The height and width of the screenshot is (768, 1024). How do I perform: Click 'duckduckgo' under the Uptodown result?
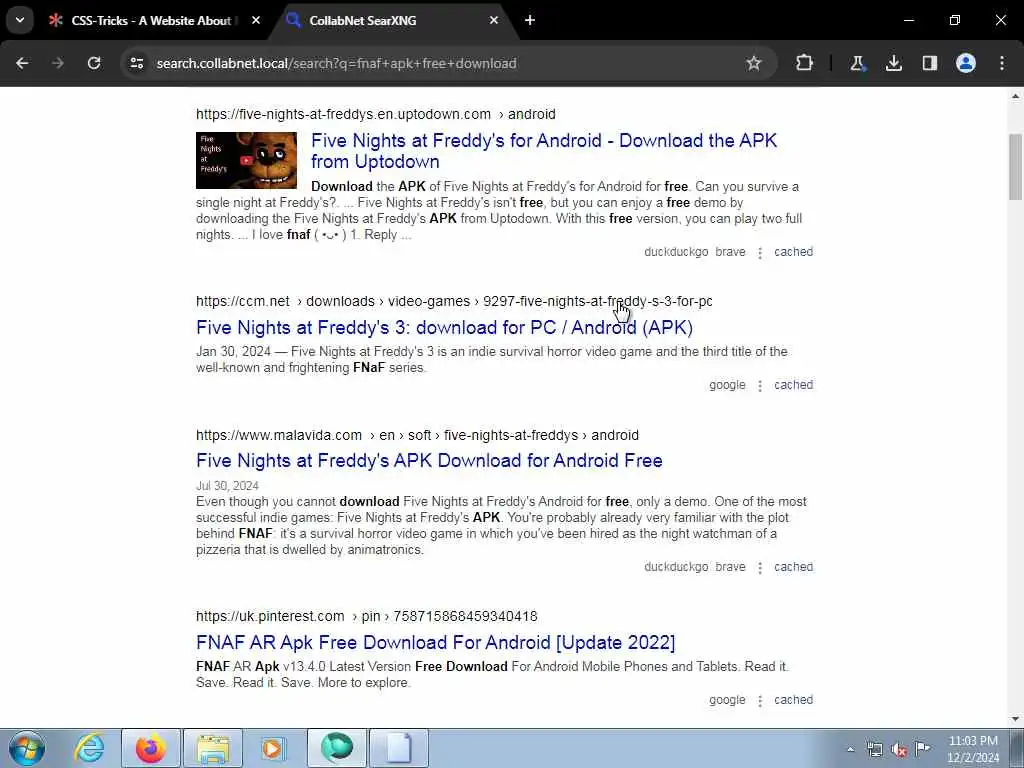tap(676, 251)
